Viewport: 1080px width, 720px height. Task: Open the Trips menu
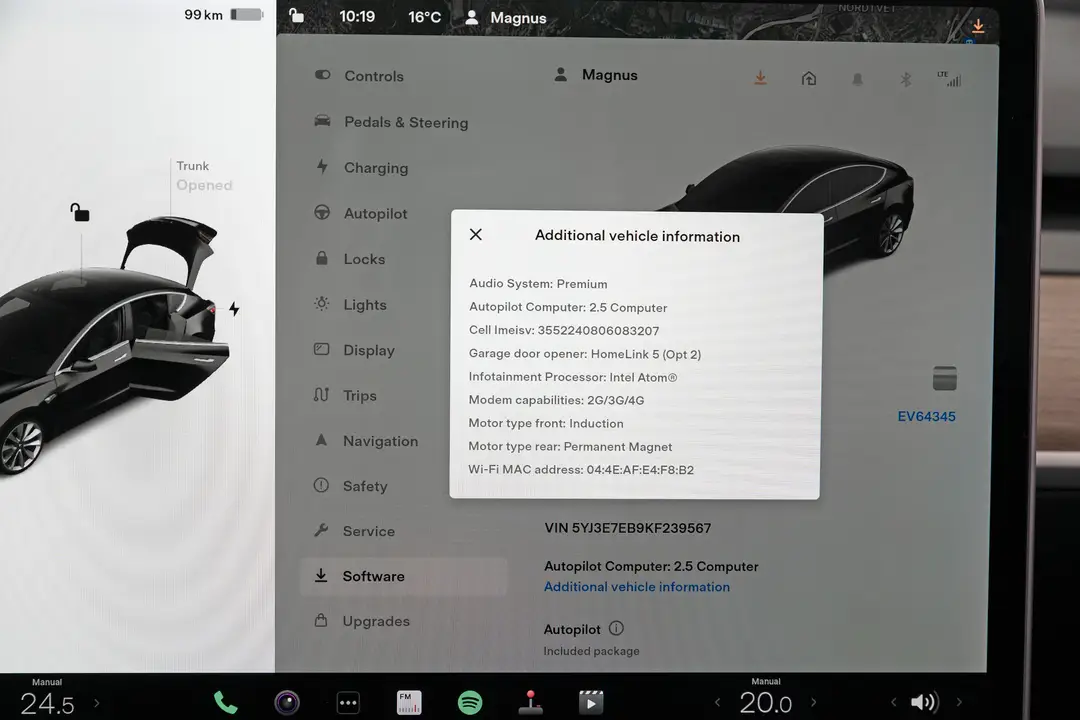(345, 395)
